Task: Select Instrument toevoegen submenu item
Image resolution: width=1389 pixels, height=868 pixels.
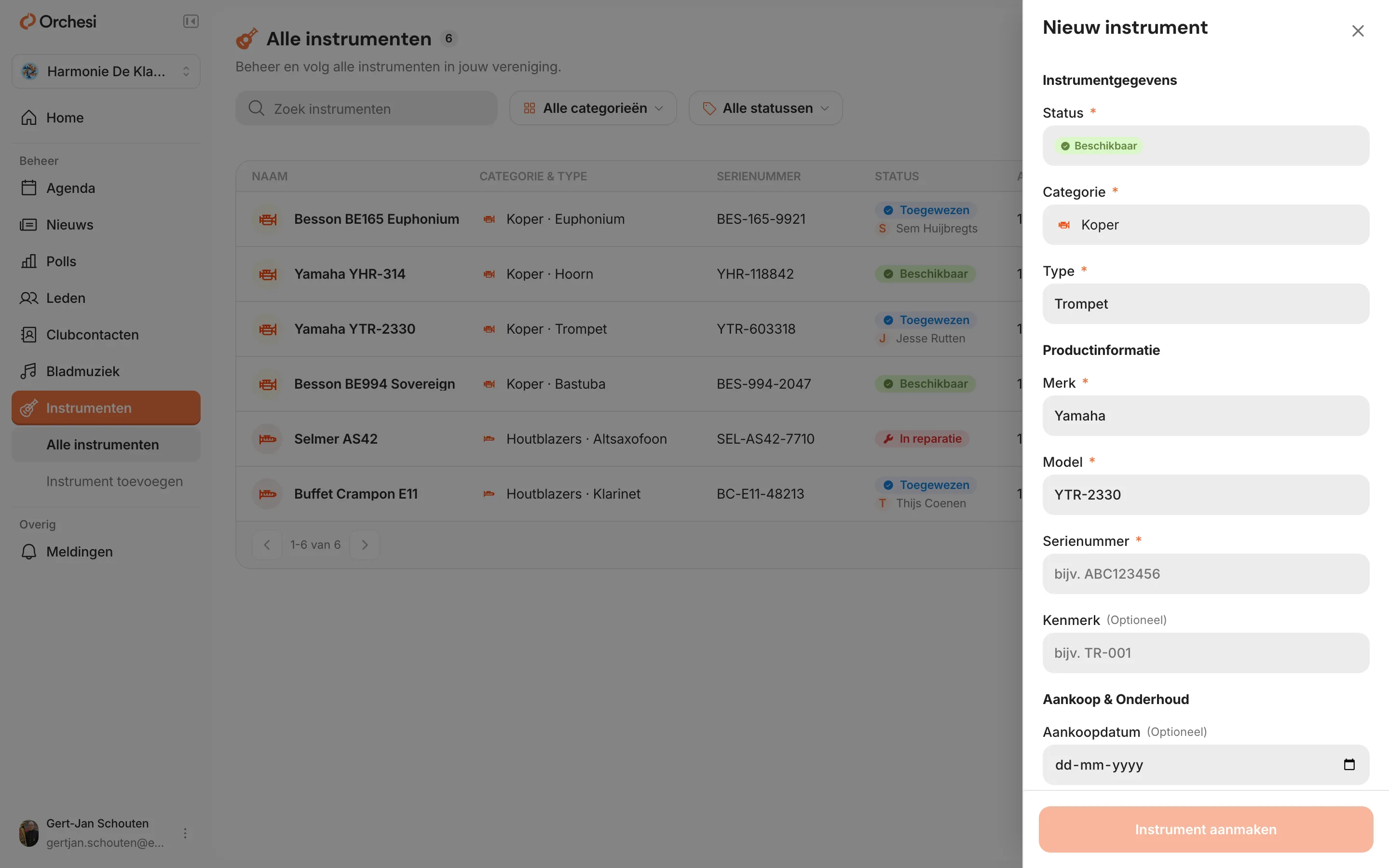Action: click(x=106, y=482)
